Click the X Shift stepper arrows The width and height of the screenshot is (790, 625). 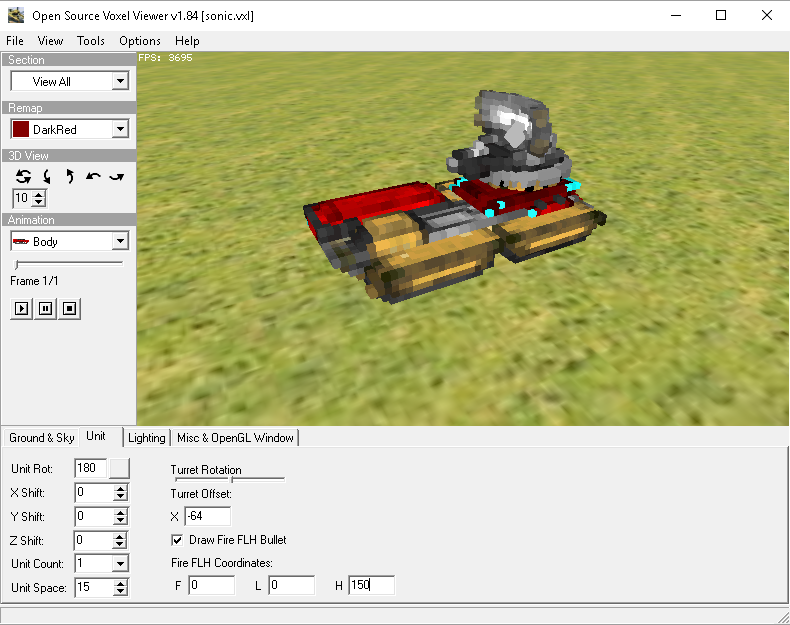pos(120,492)
